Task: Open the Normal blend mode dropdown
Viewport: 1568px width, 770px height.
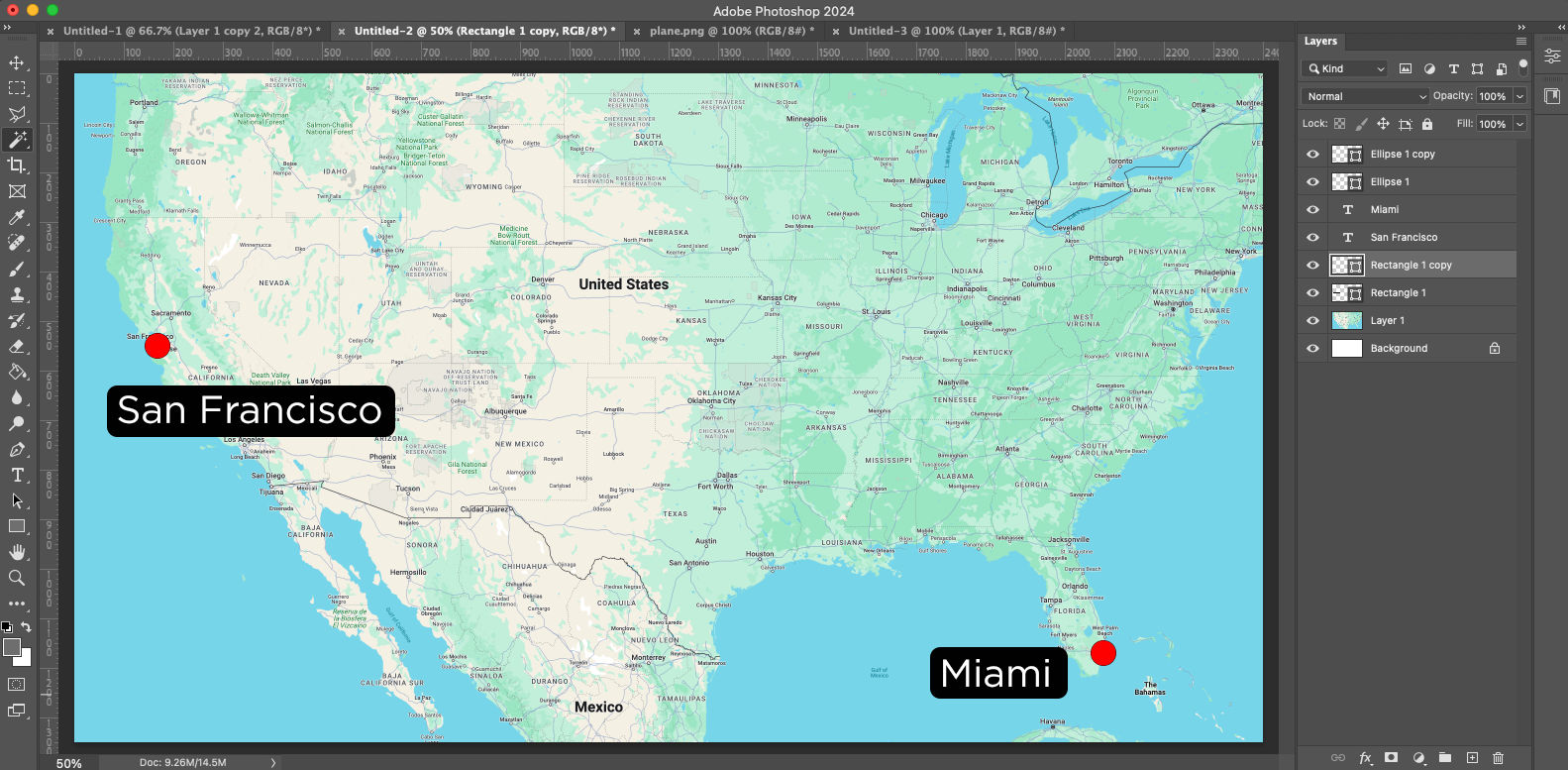Action: click(x=1365, y=96)
